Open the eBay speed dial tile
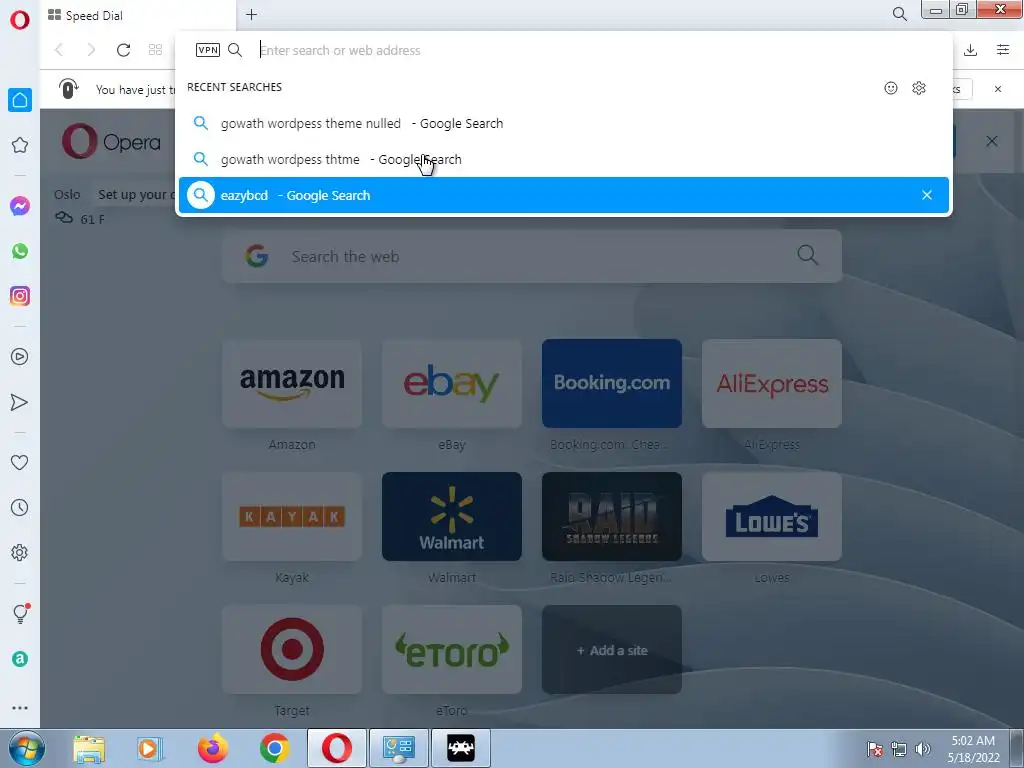Screen dimensions: 1024x768 pyautogui.click(x=452, y=383)
